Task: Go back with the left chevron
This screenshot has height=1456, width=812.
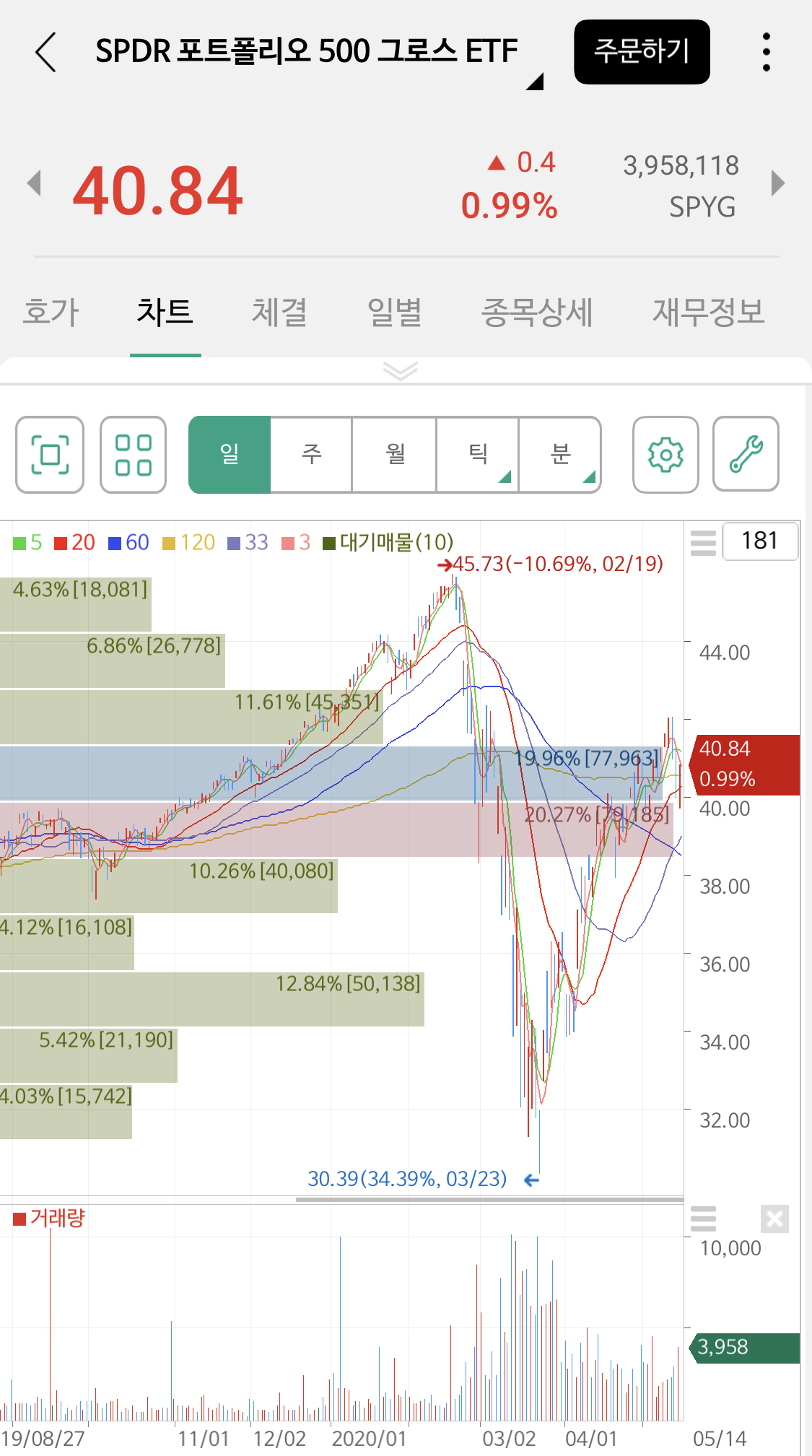Action: coord(45,52)
